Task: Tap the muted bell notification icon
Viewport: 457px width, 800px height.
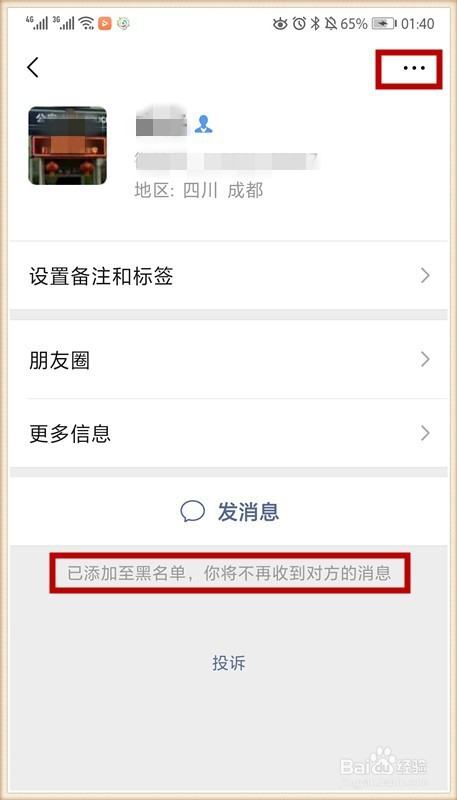Action: point(331,23)
